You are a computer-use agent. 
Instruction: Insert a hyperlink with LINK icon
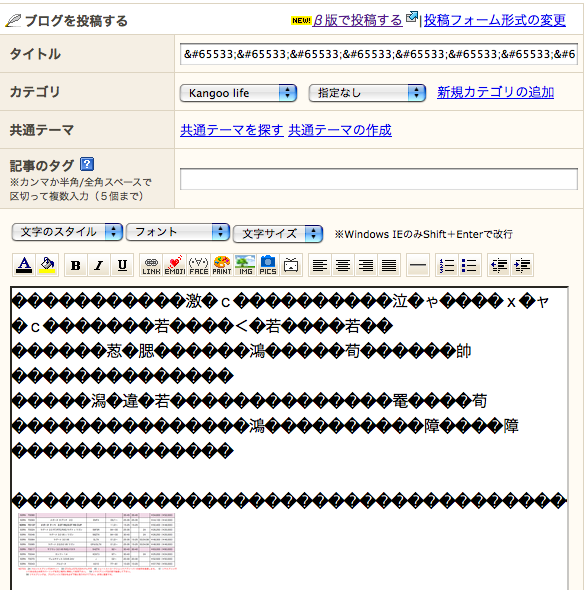(151, 265)
